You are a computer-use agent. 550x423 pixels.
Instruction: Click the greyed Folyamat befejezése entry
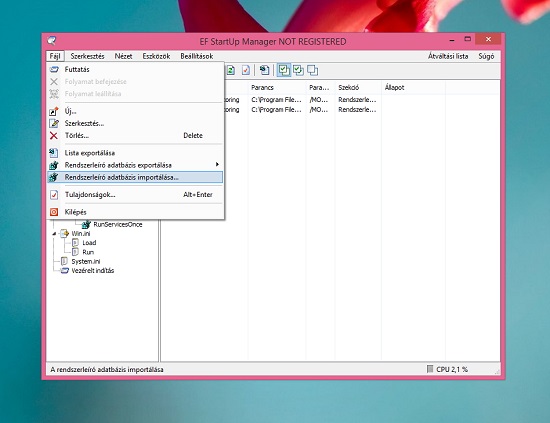click(135, 82)
